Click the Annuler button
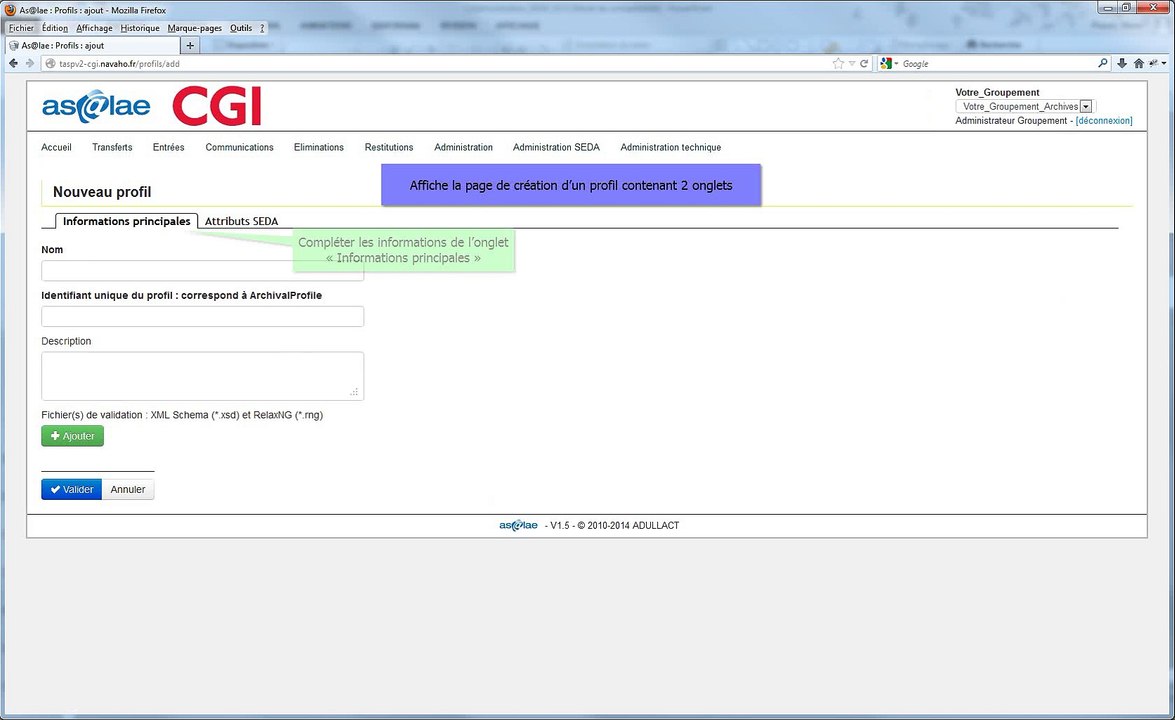Screen dimensions: 1175x720 click(128, 489)
